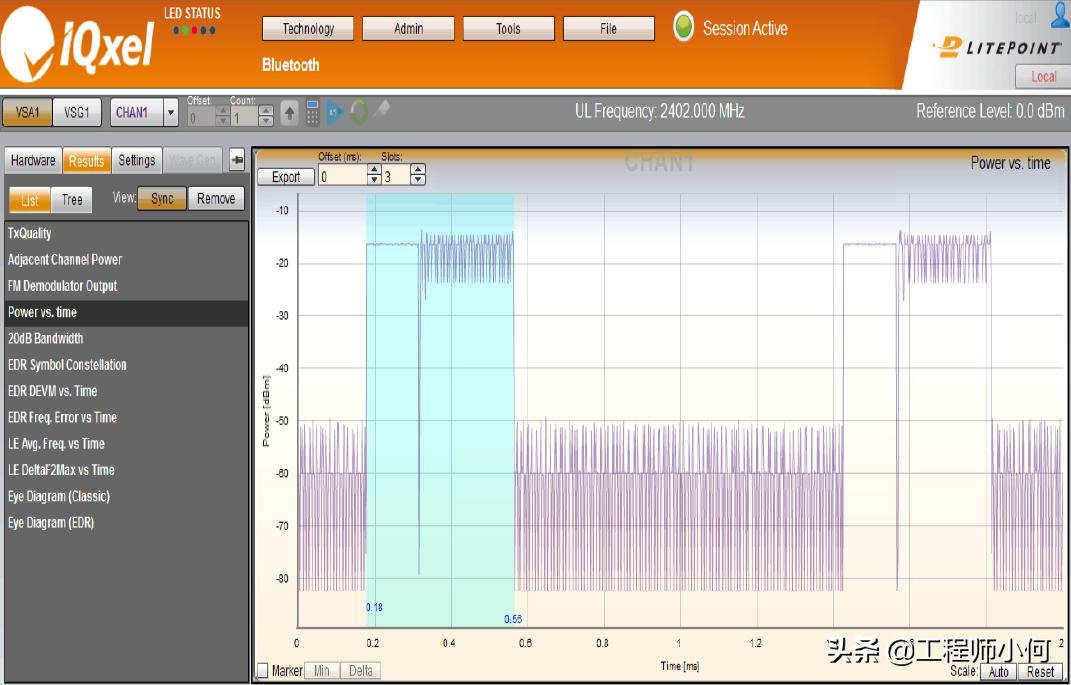Screen dimensions: 1071x685
Task: Click the Export button
Action: (x=286, y=177)
